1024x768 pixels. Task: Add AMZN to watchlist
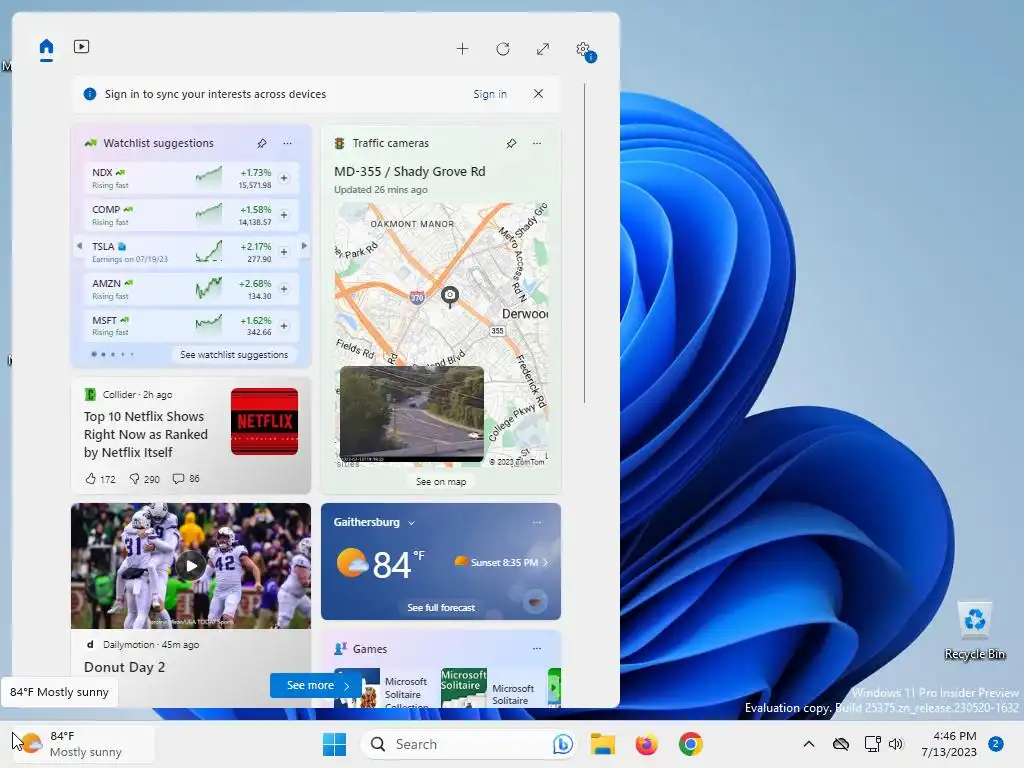click(x=284, y=289)
